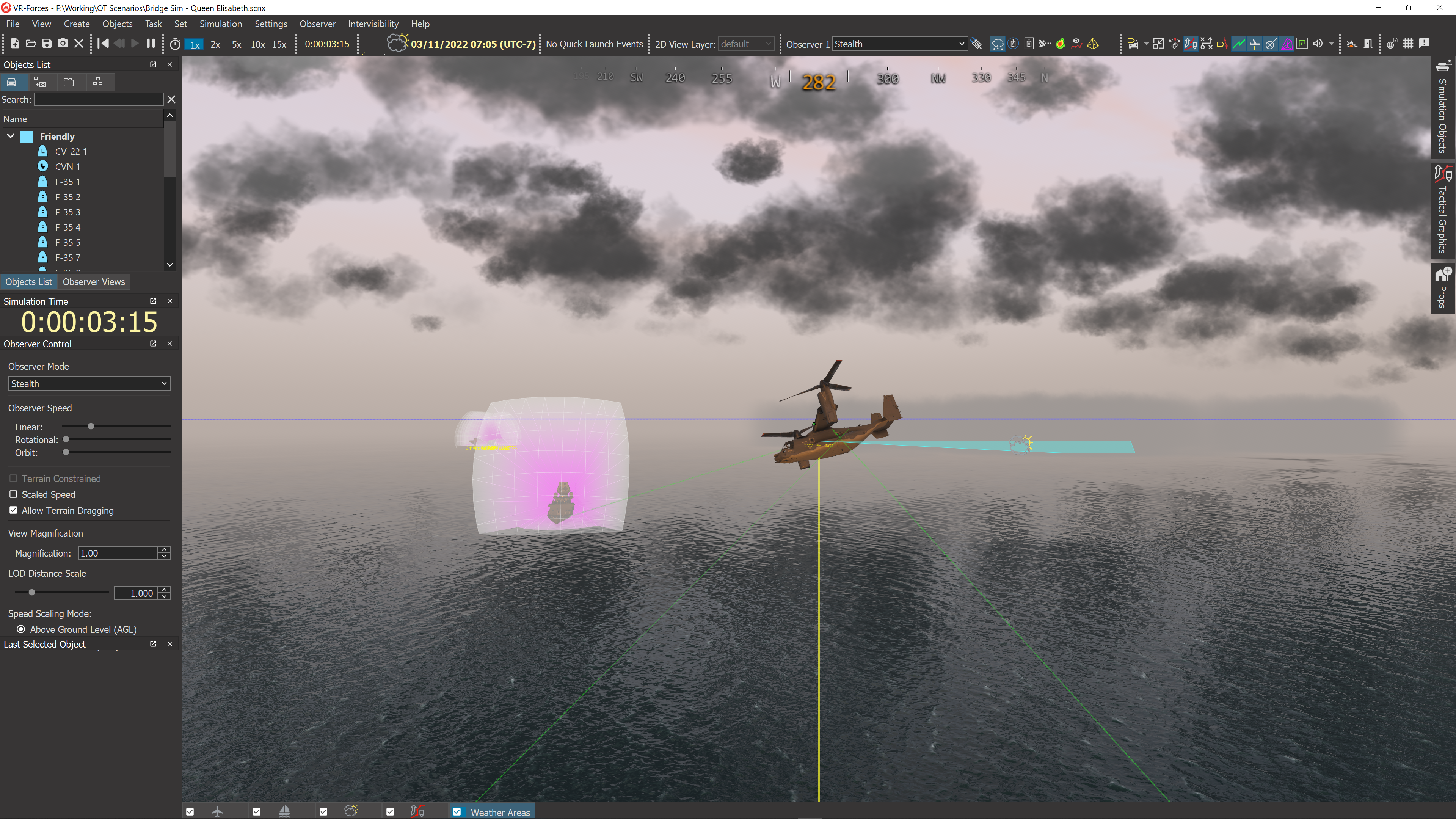Open the Observer Mode dropdown
The image size is (1456, 819).
(89, 383)
